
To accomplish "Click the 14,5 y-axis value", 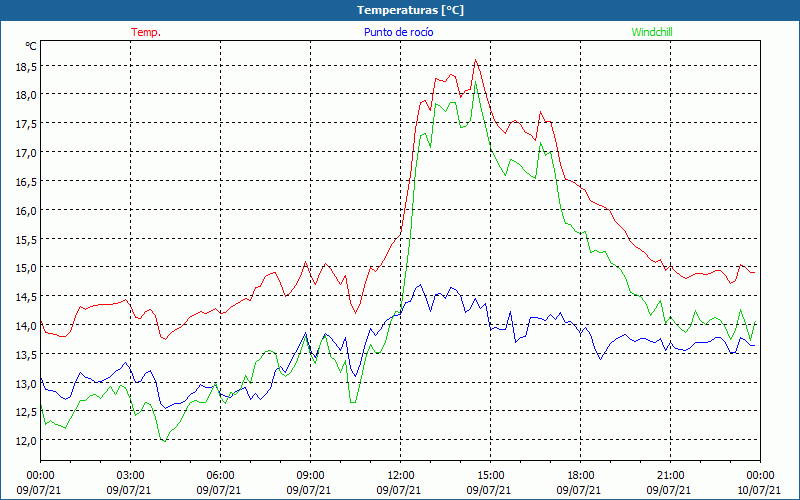I will (26, 296).
